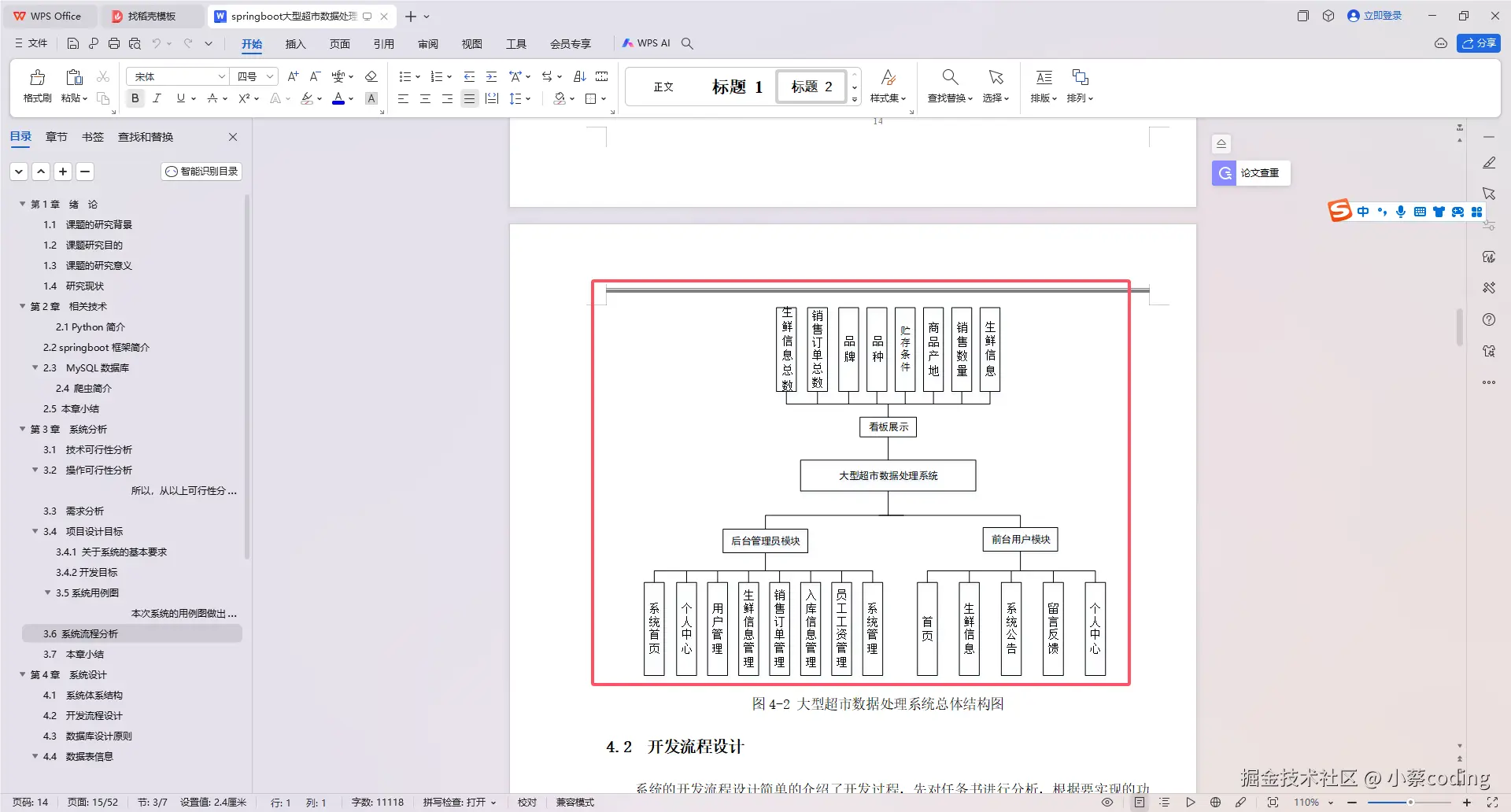
Task: Increase font size with A+ icon
Action: [x=293, y=76]
